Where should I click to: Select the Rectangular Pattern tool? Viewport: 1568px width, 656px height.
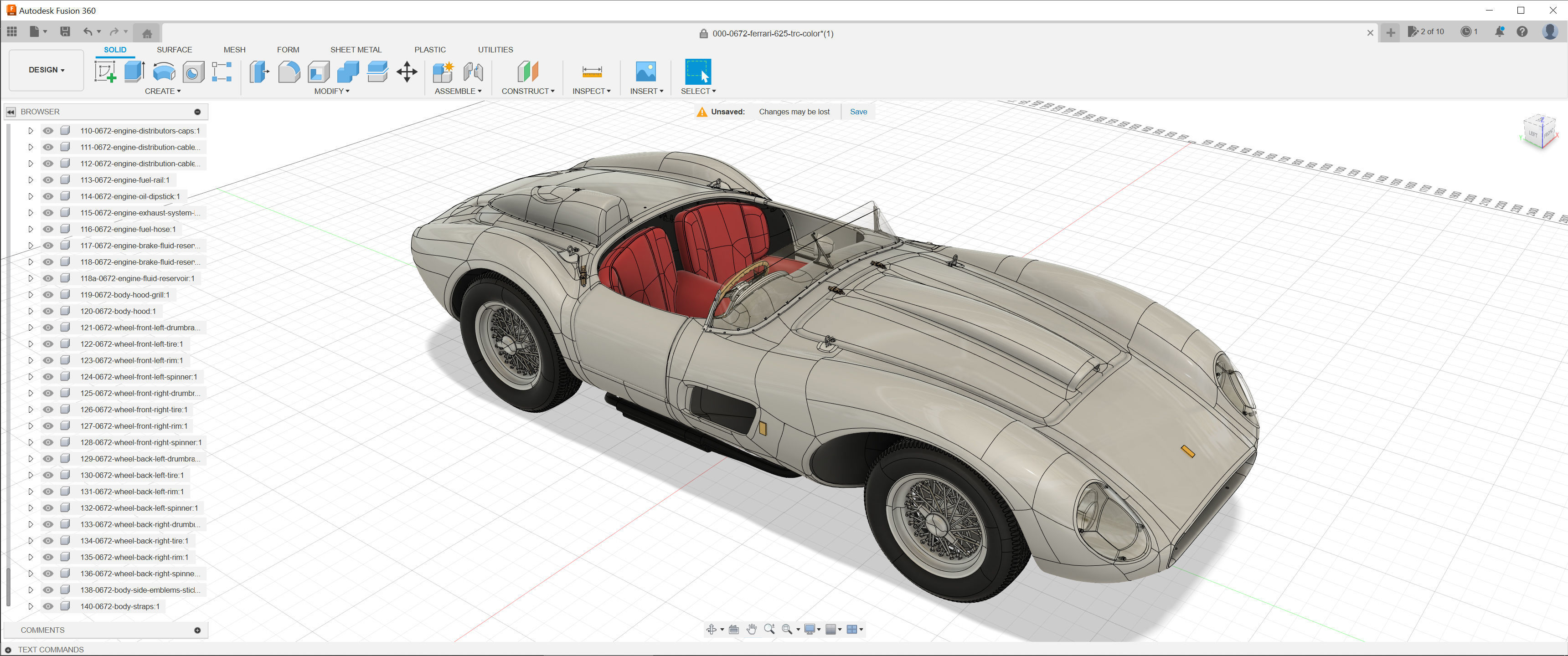[x=222, y=72]
